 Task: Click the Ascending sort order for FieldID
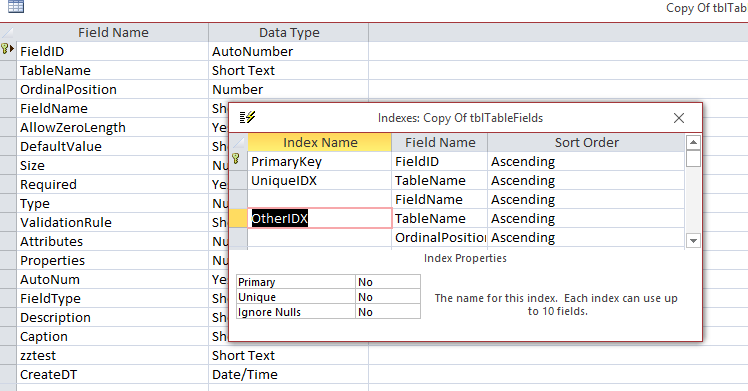coord(586,162)
